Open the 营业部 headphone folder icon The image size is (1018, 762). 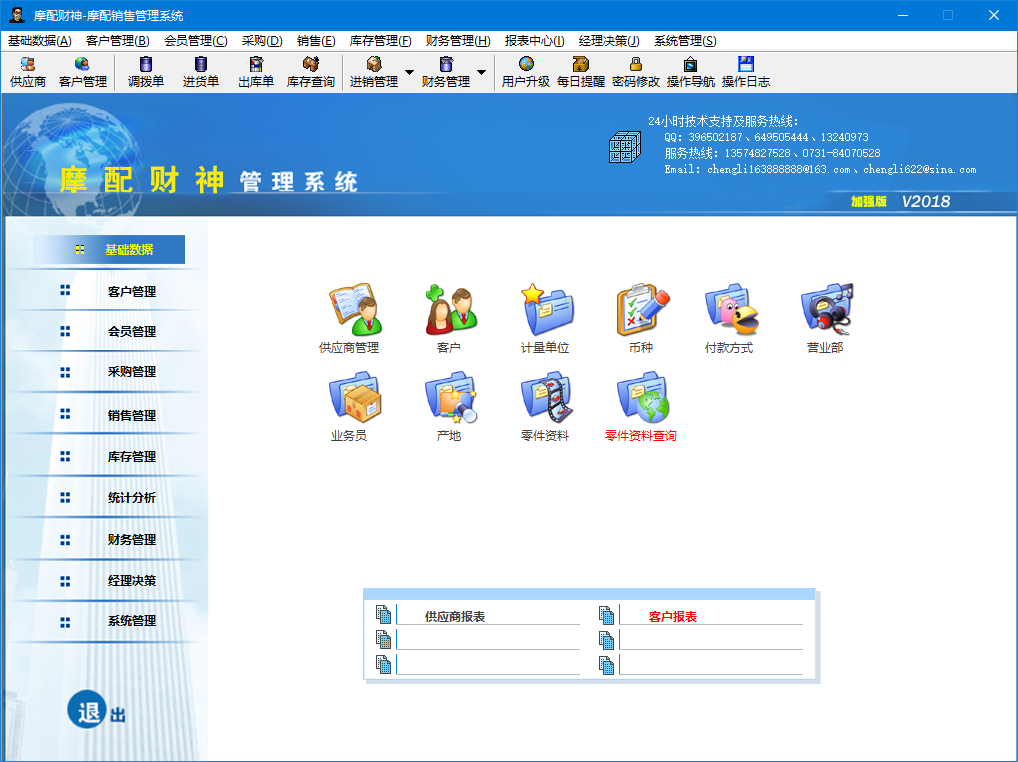pos(827,309)
